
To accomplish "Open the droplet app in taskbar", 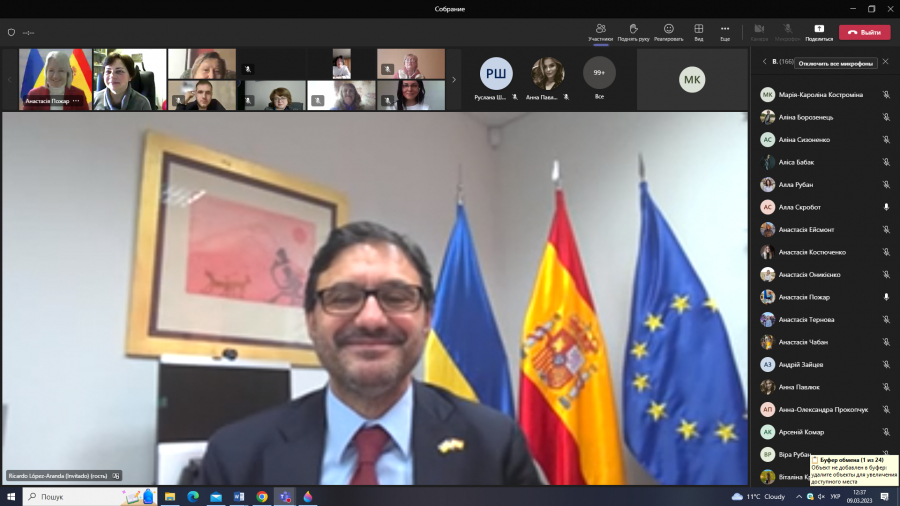I will (308, 496).
